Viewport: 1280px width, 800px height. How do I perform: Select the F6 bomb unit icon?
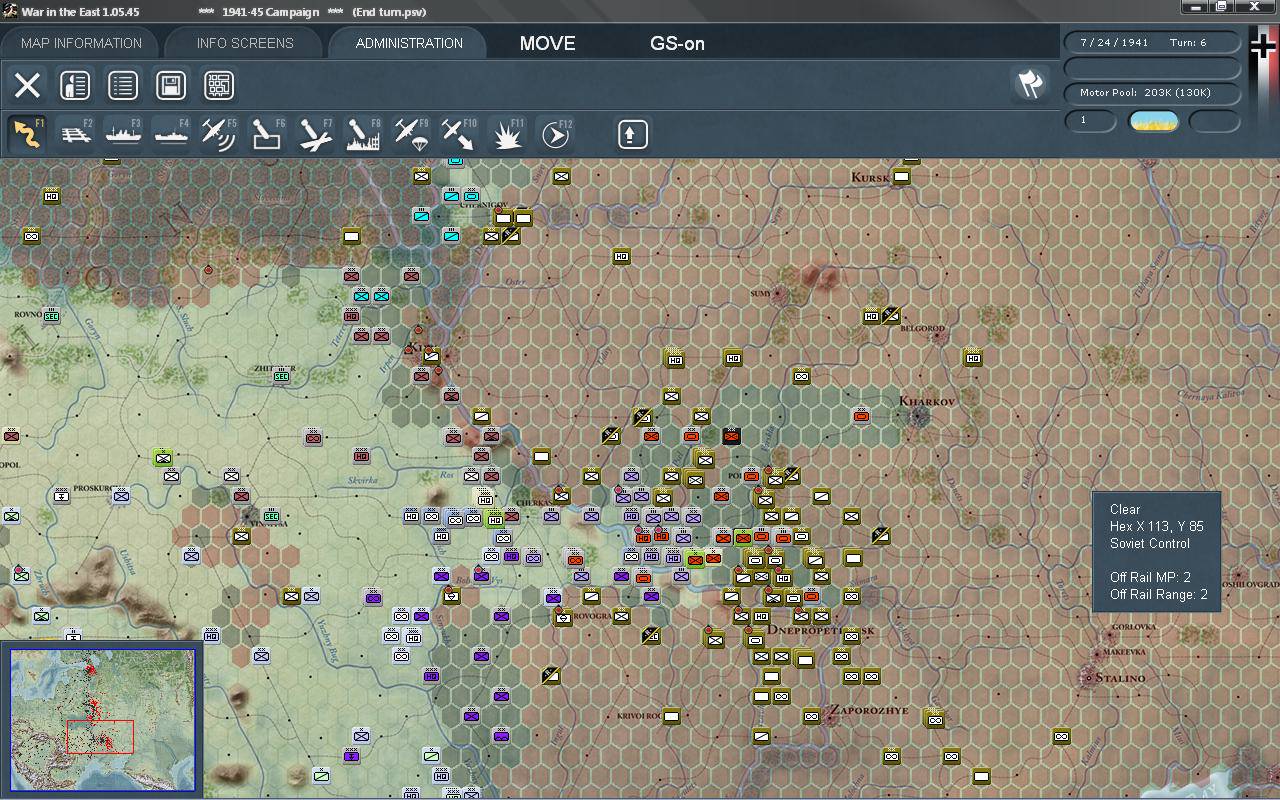(x=267, y=134)
